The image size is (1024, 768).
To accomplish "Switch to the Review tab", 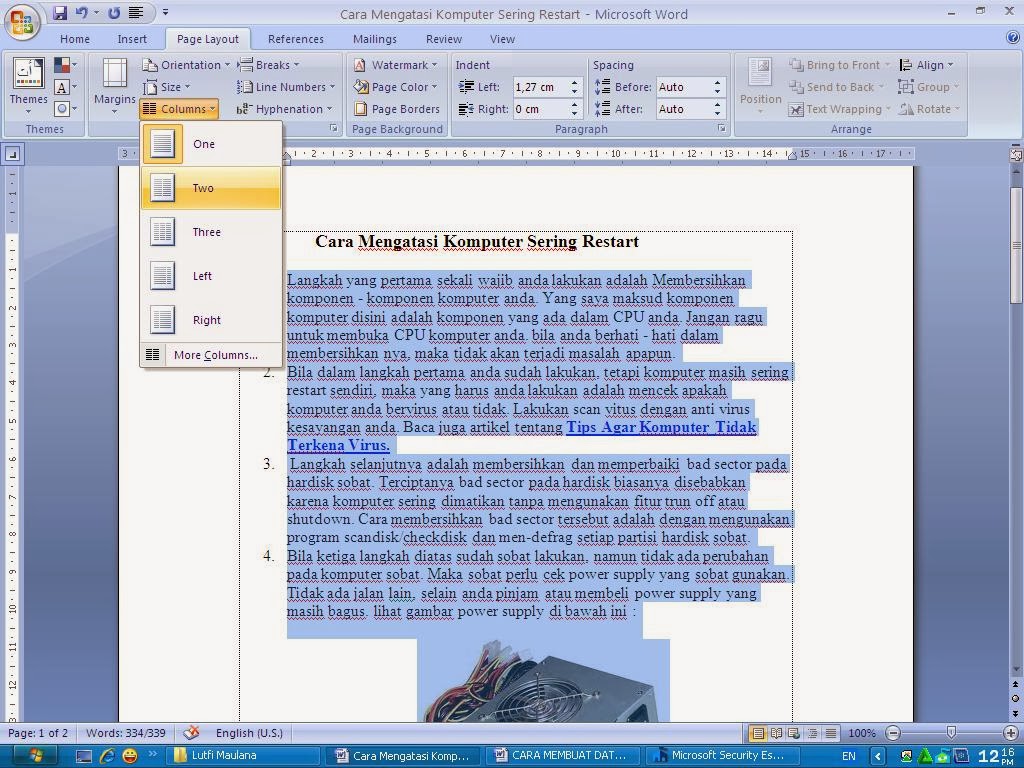I will click(x=443, y=39).
